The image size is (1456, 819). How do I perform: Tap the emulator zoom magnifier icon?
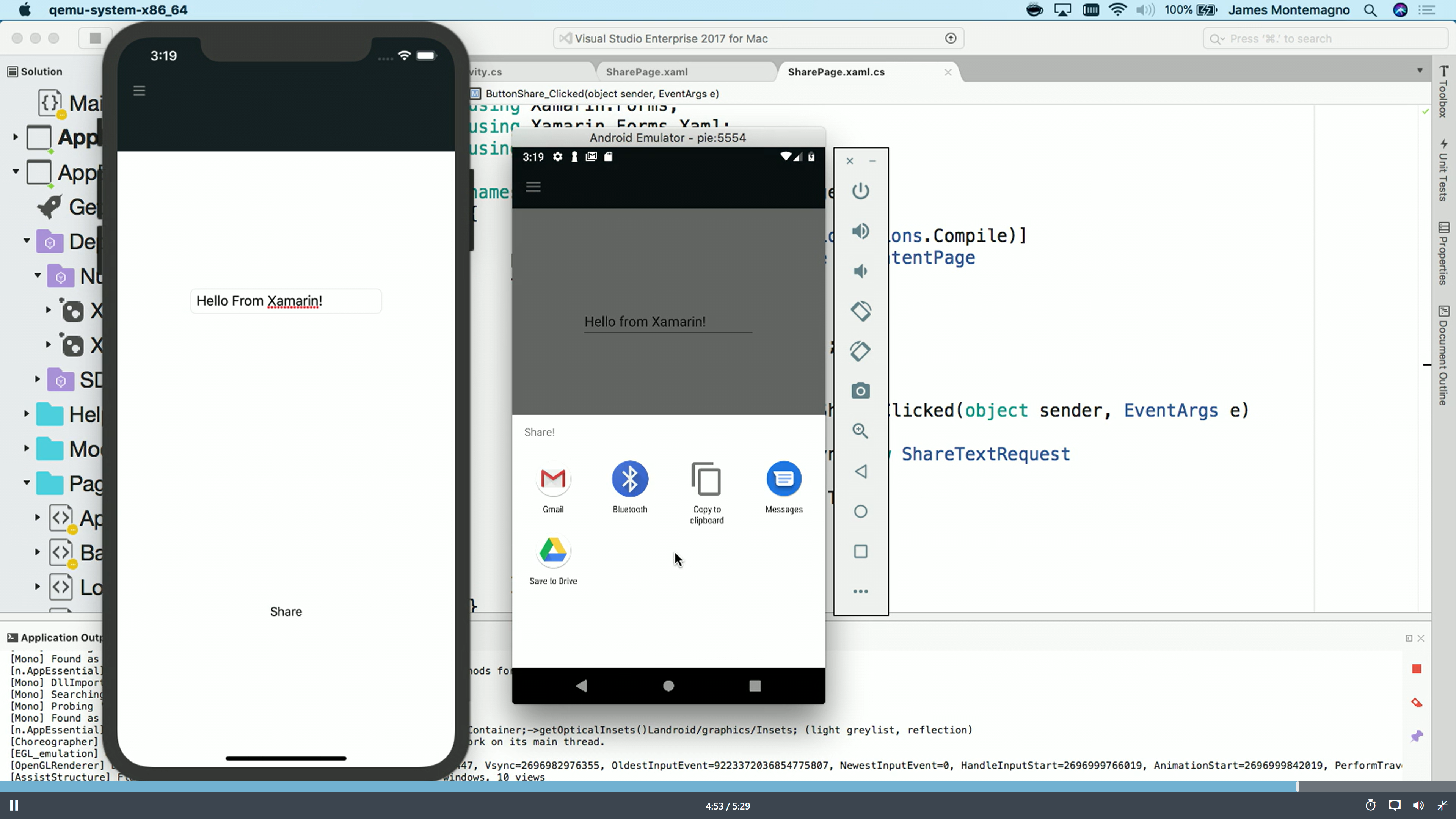click(860, 431)
